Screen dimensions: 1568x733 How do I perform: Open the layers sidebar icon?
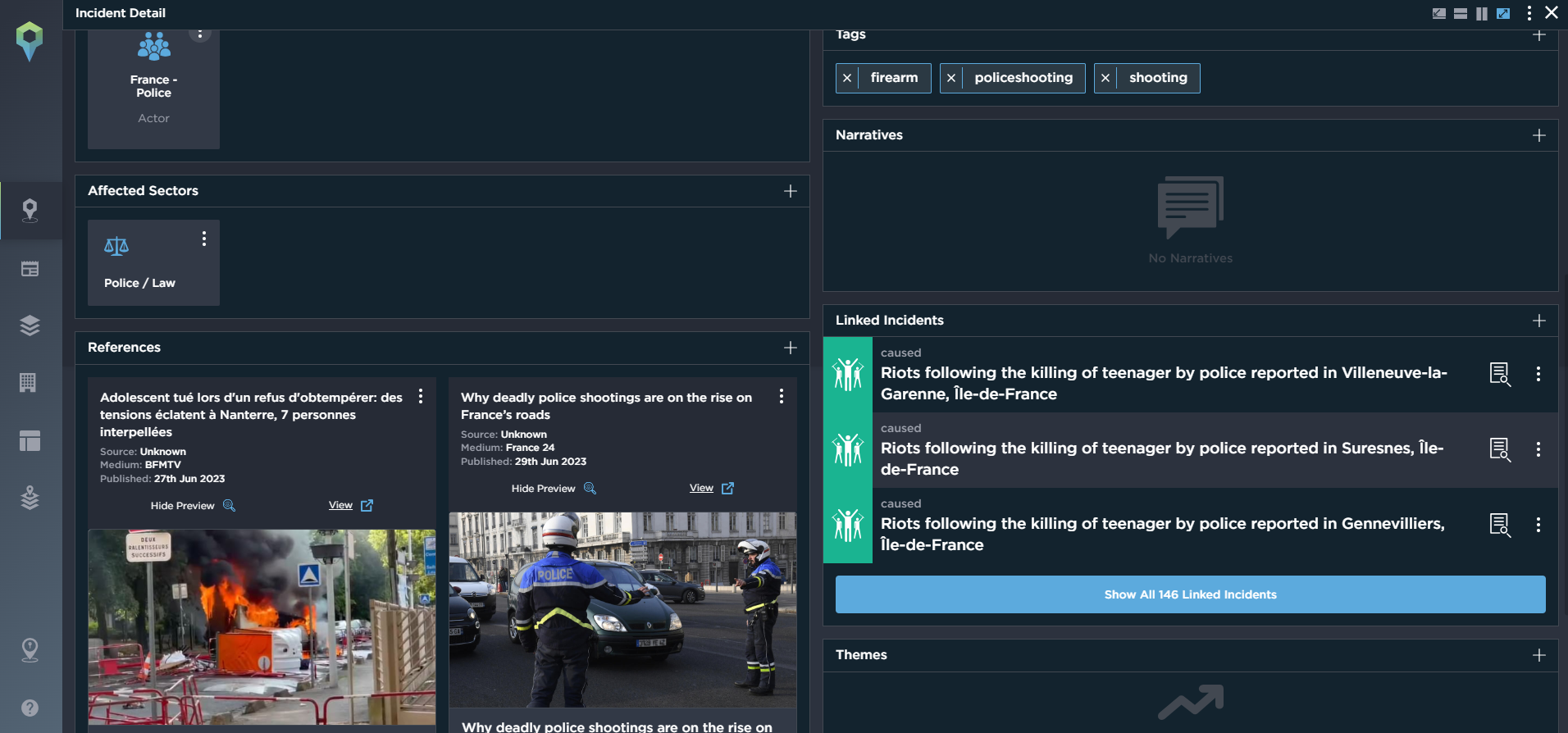coord(30,326)
